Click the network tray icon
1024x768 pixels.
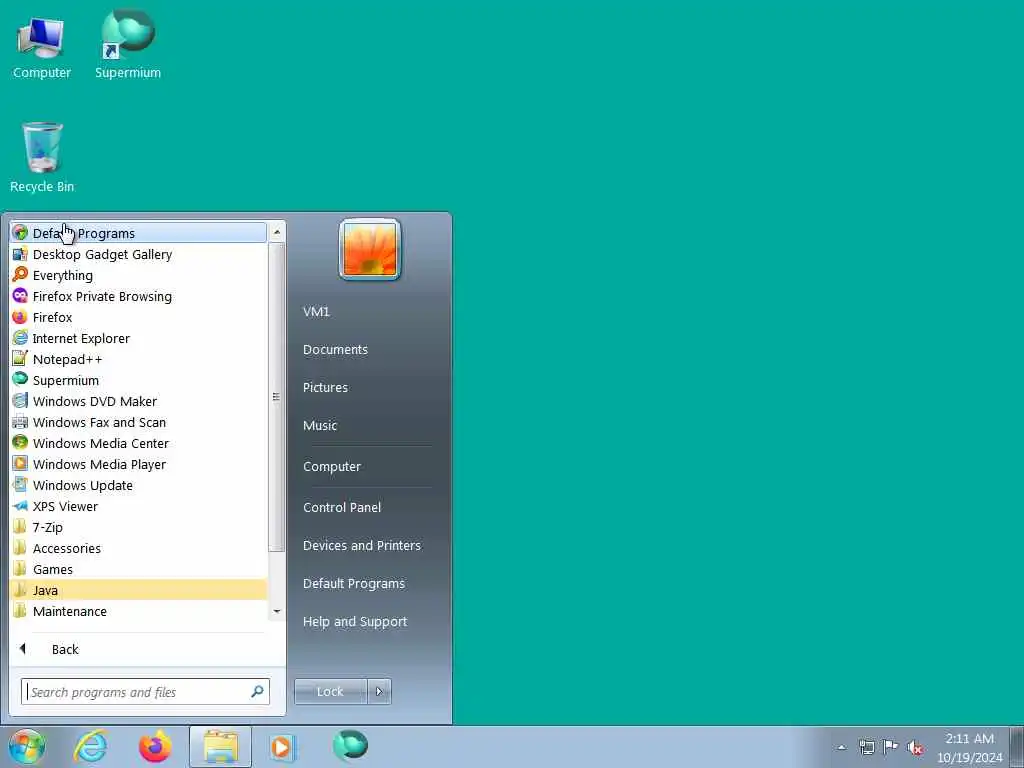(x=867, y=747)
